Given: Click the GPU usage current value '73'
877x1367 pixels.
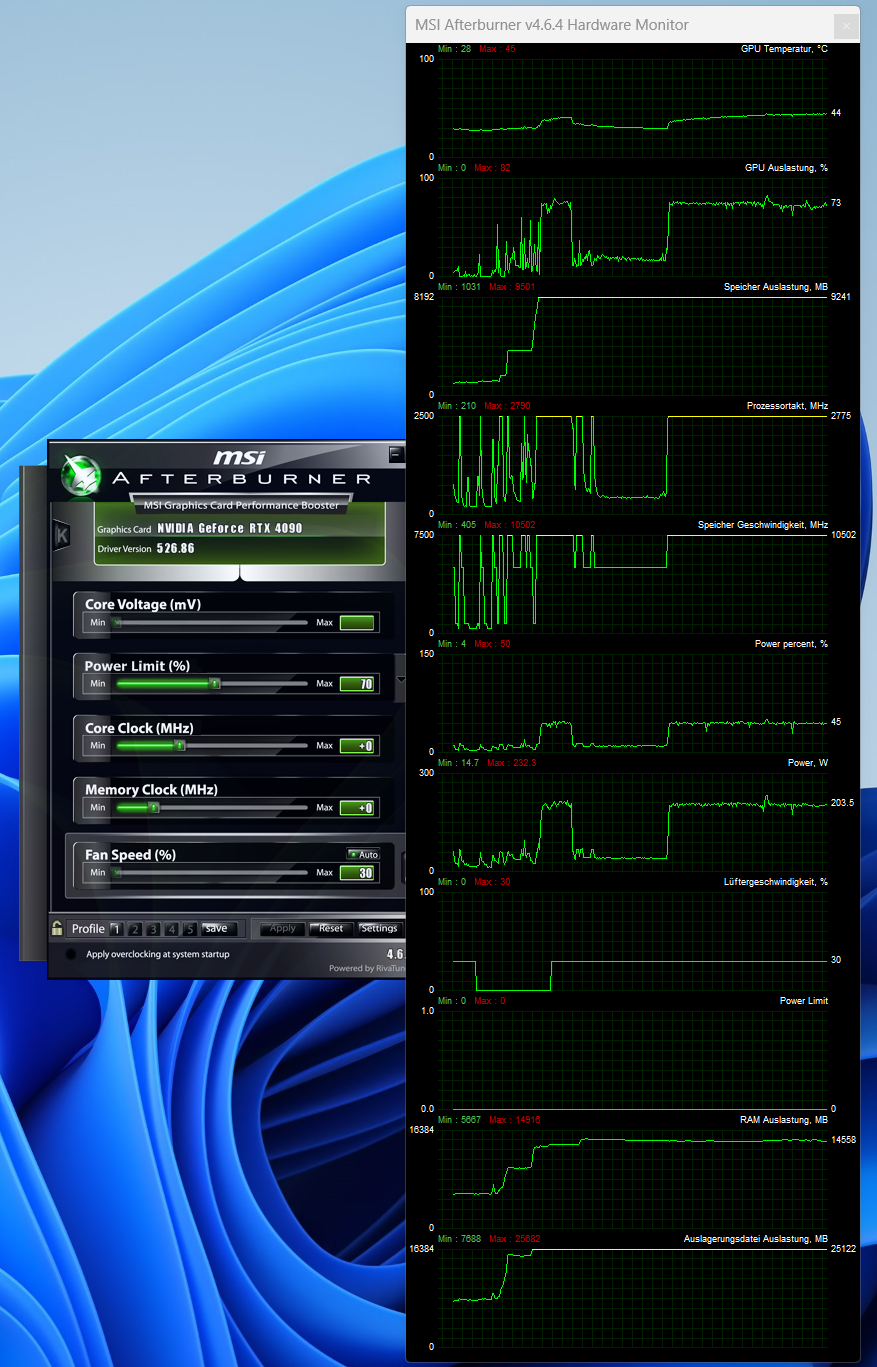Looking at the screenshot, I should click(836, 203).
